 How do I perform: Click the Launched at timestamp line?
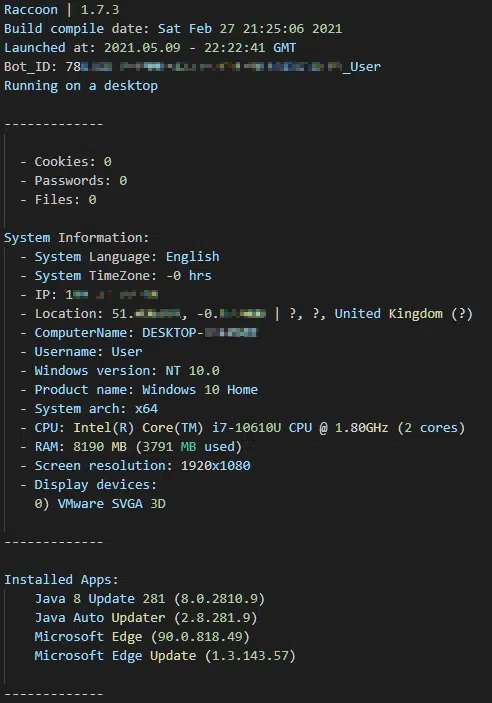click(x=150, y=48)
